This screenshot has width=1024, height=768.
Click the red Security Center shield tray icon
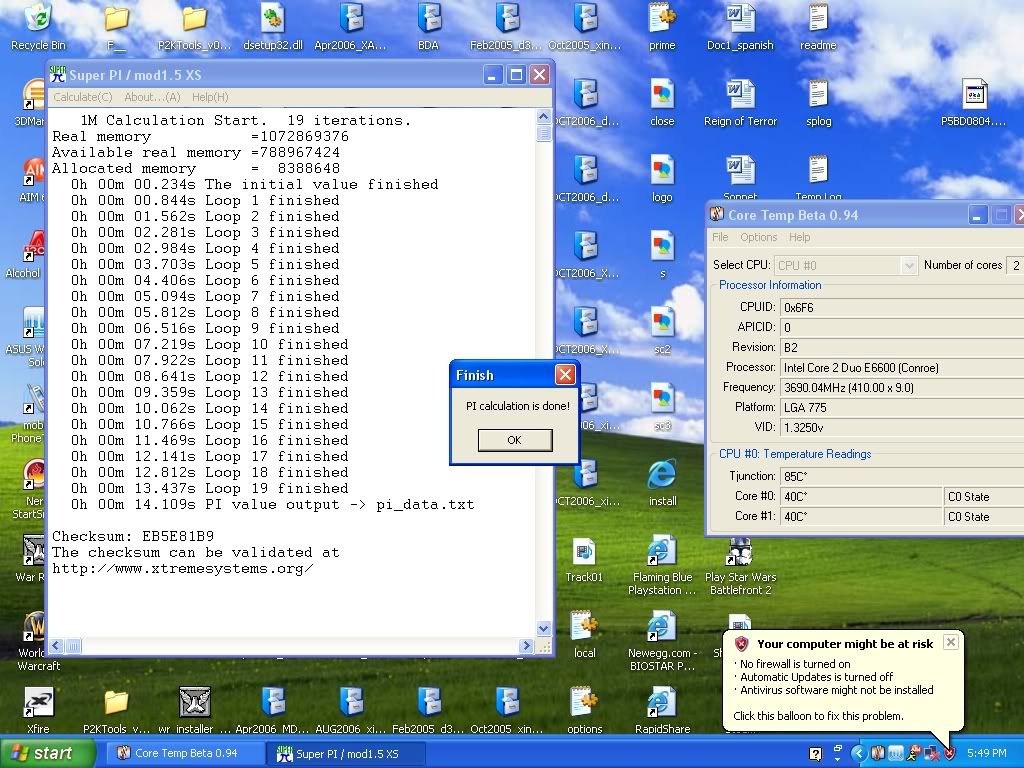(x=949, y=754)
